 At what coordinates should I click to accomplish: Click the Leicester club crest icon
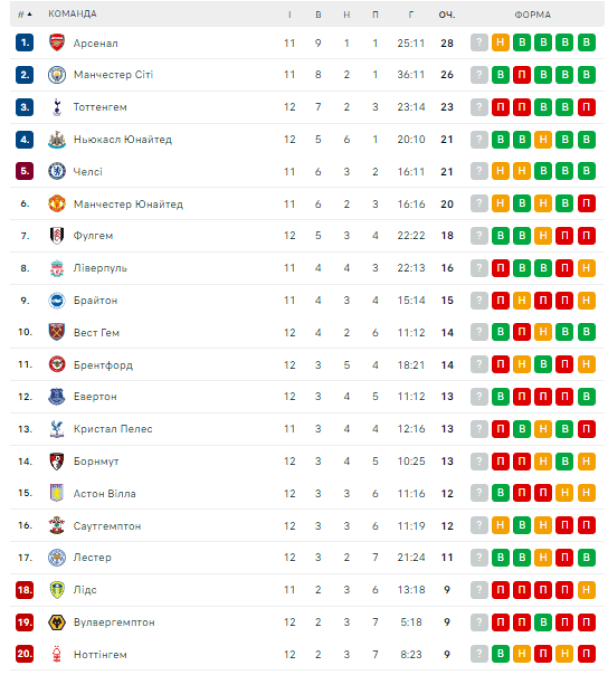56,558
